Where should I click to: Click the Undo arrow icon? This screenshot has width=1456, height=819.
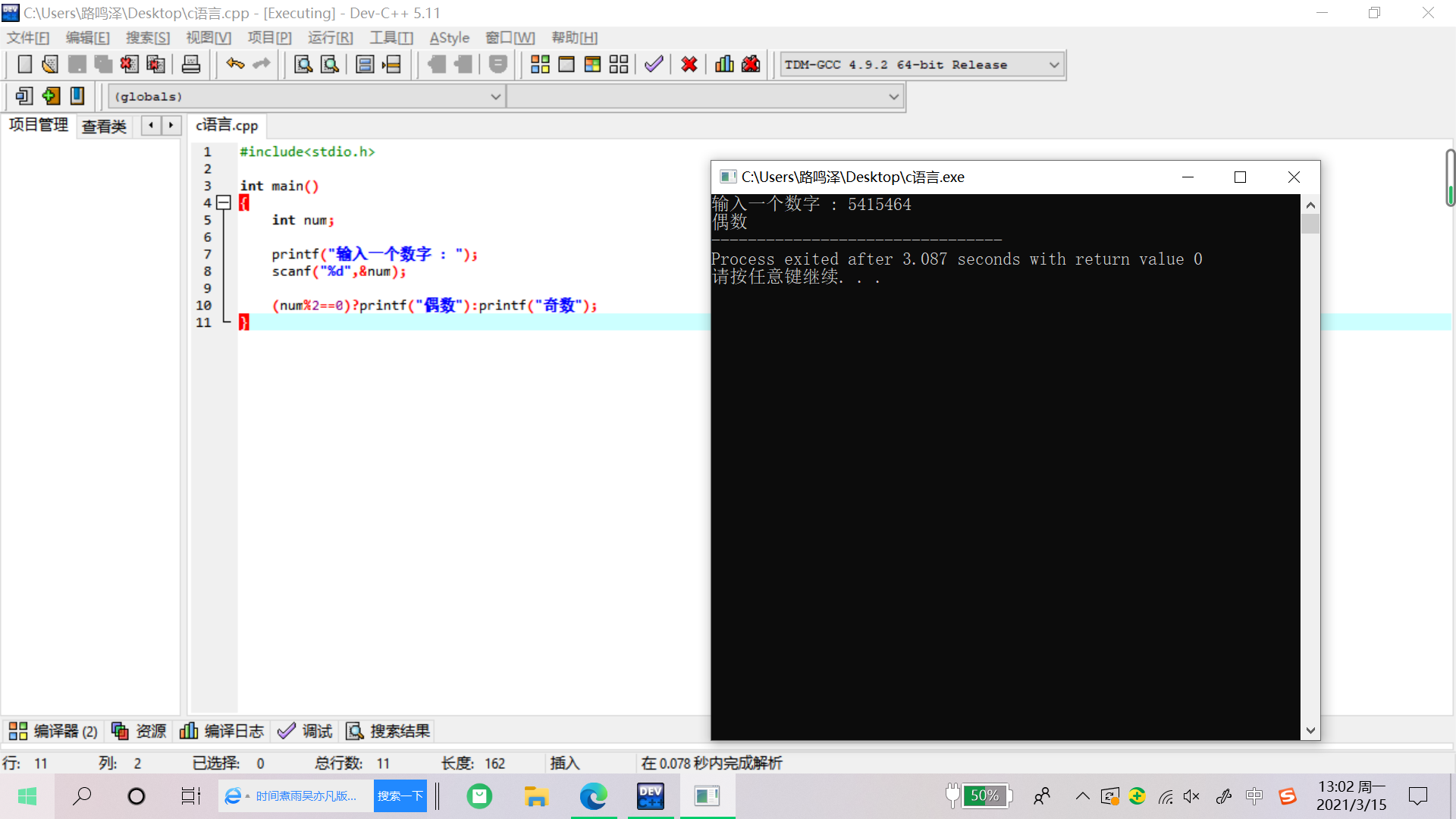tap(235, 64)
